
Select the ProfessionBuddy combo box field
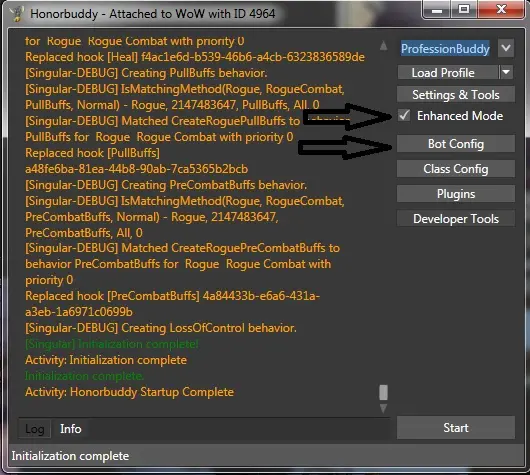coord(445,49)
